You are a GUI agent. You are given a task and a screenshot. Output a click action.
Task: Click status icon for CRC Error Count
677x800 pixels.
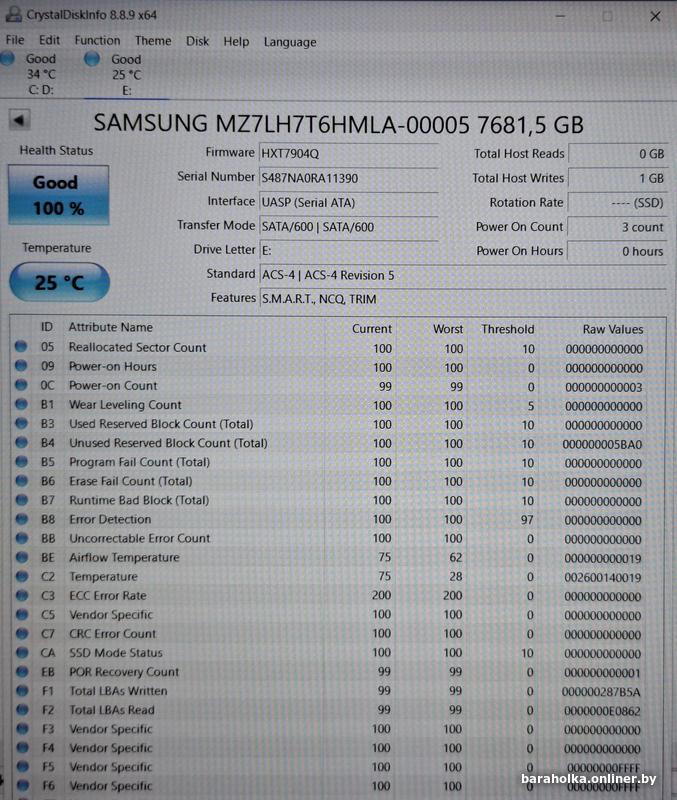[x=22, y=633]
